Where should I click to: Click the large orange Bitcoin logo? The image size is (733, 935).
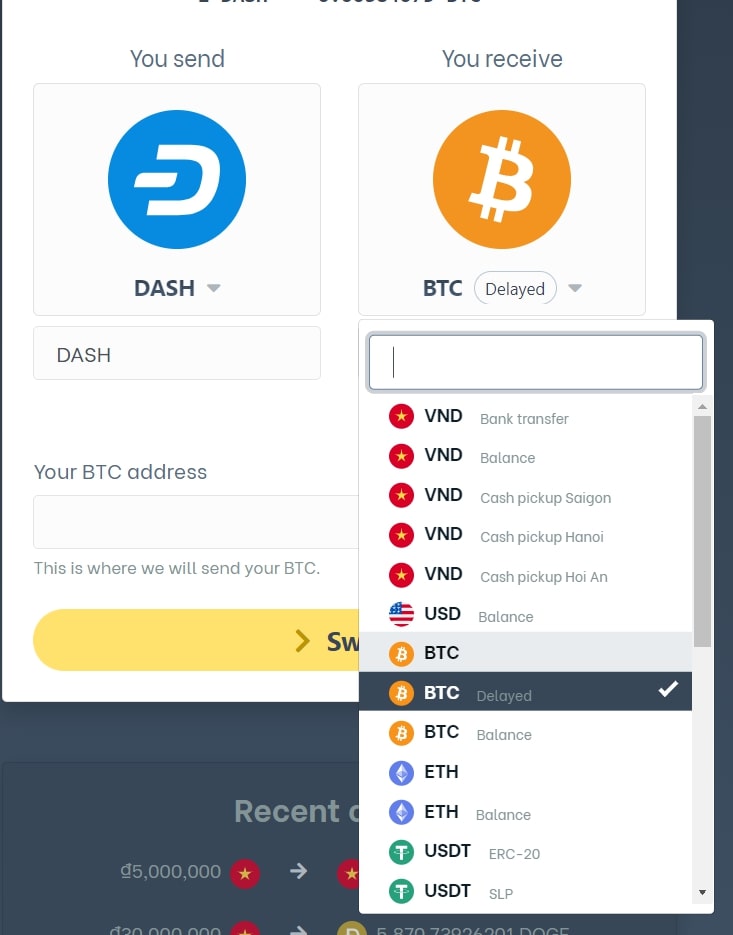502,179
